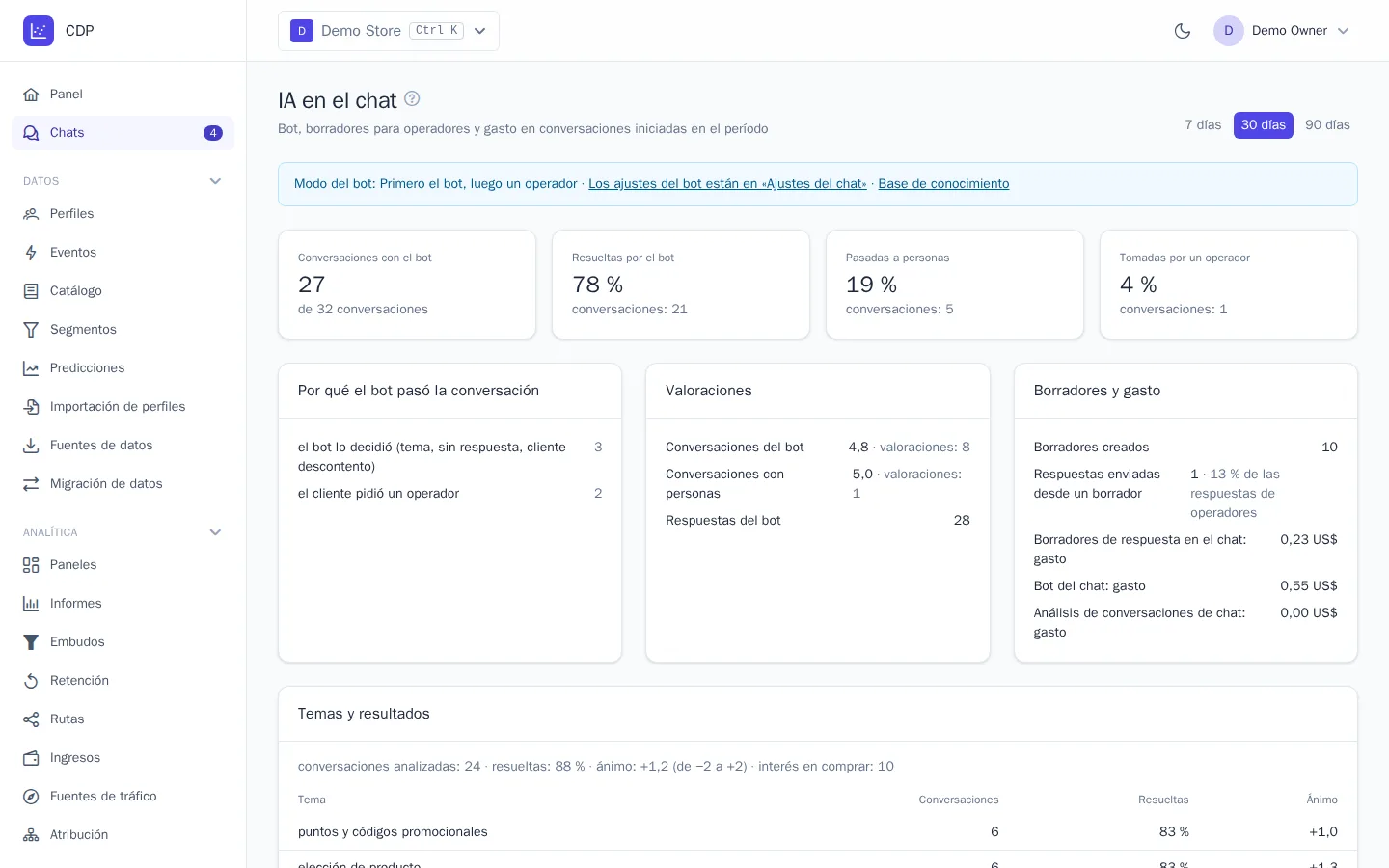Select the 30 días period tab
1389x868 pixels.
tap(1264, 125)
